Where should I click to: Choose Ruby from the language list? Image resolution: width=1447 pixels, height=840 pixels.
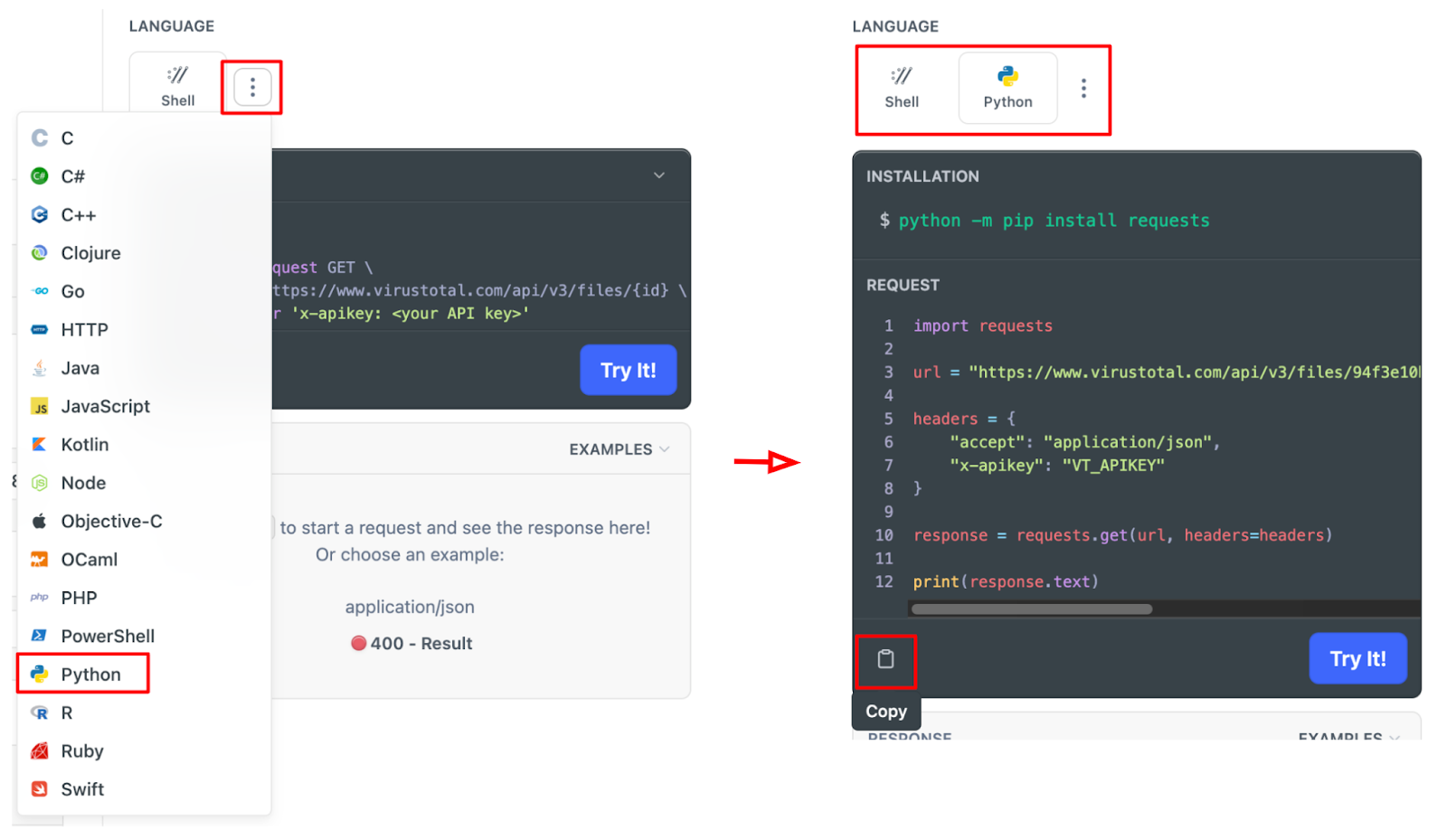point(144,751)
